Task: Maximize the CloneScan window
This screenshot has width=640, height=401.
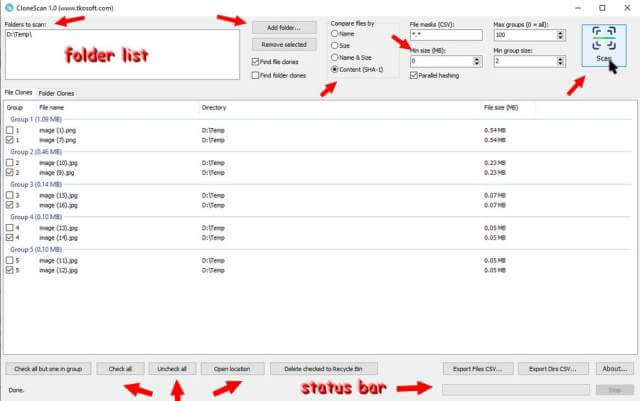Action: pos(602,8)
